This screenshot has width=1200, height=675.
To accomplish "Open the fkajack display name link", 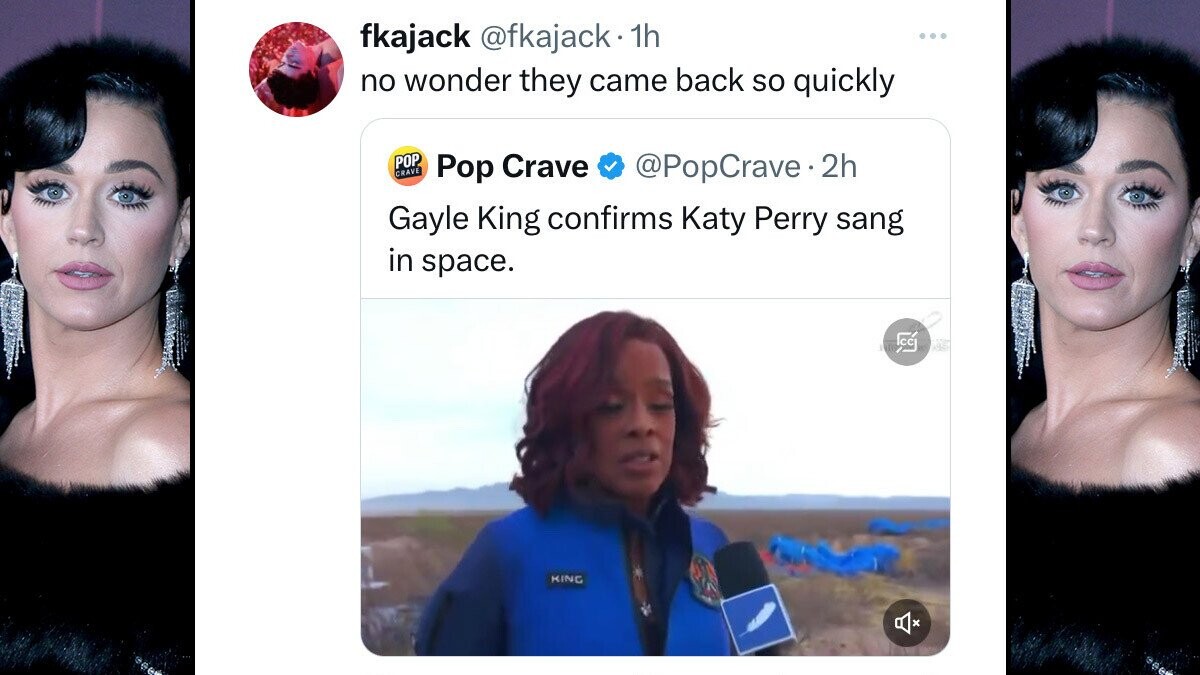I will pos(414,37).
